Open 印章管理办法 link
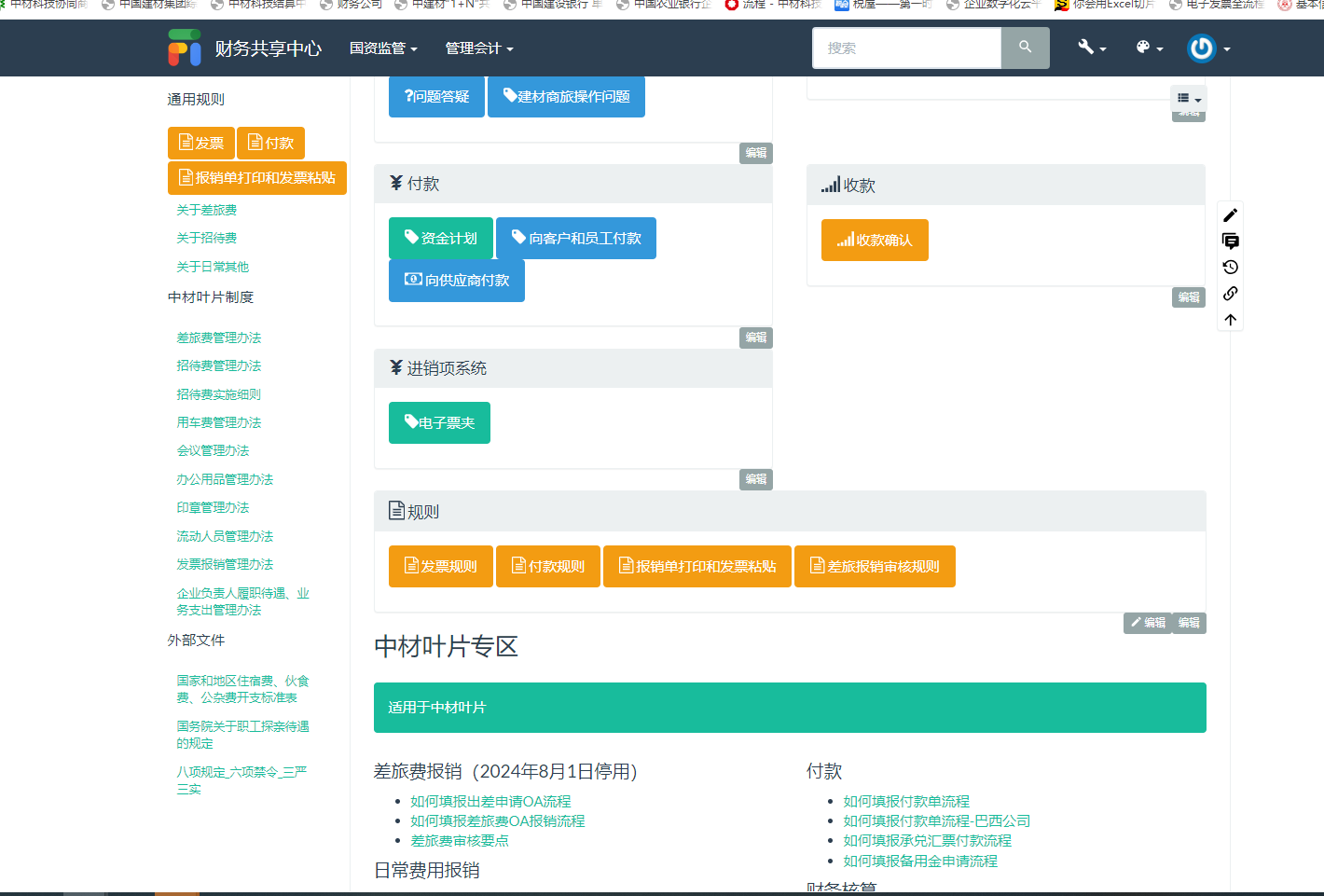 click(x=214, y=507)
